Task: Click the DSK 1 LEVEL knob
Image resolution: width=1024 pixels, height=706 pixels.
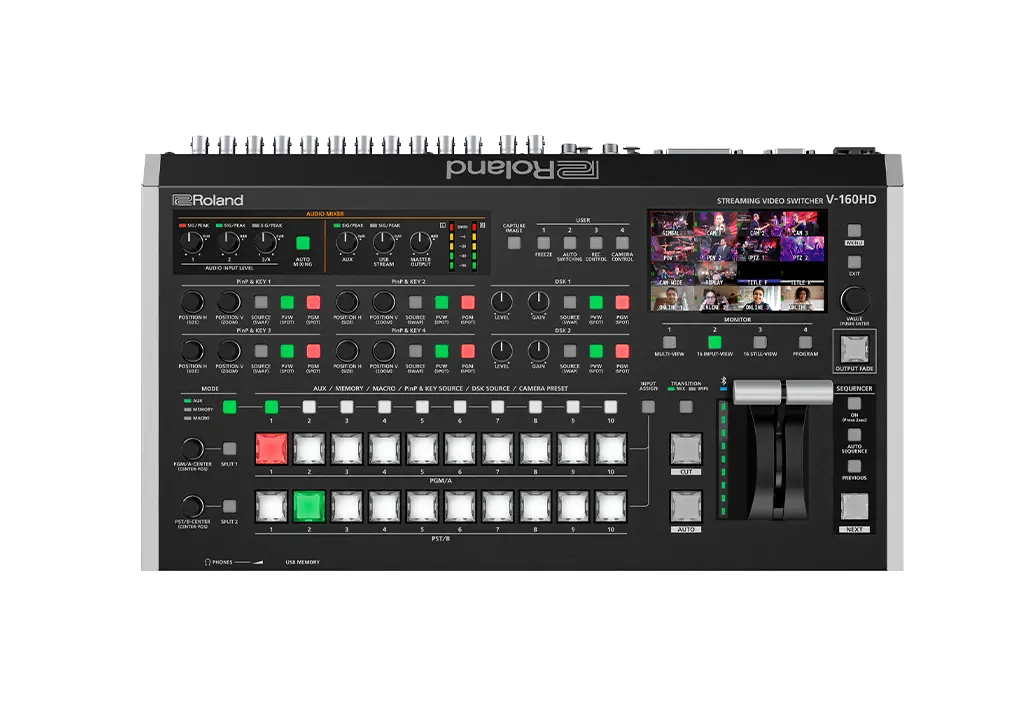Action: pos(502,302)
